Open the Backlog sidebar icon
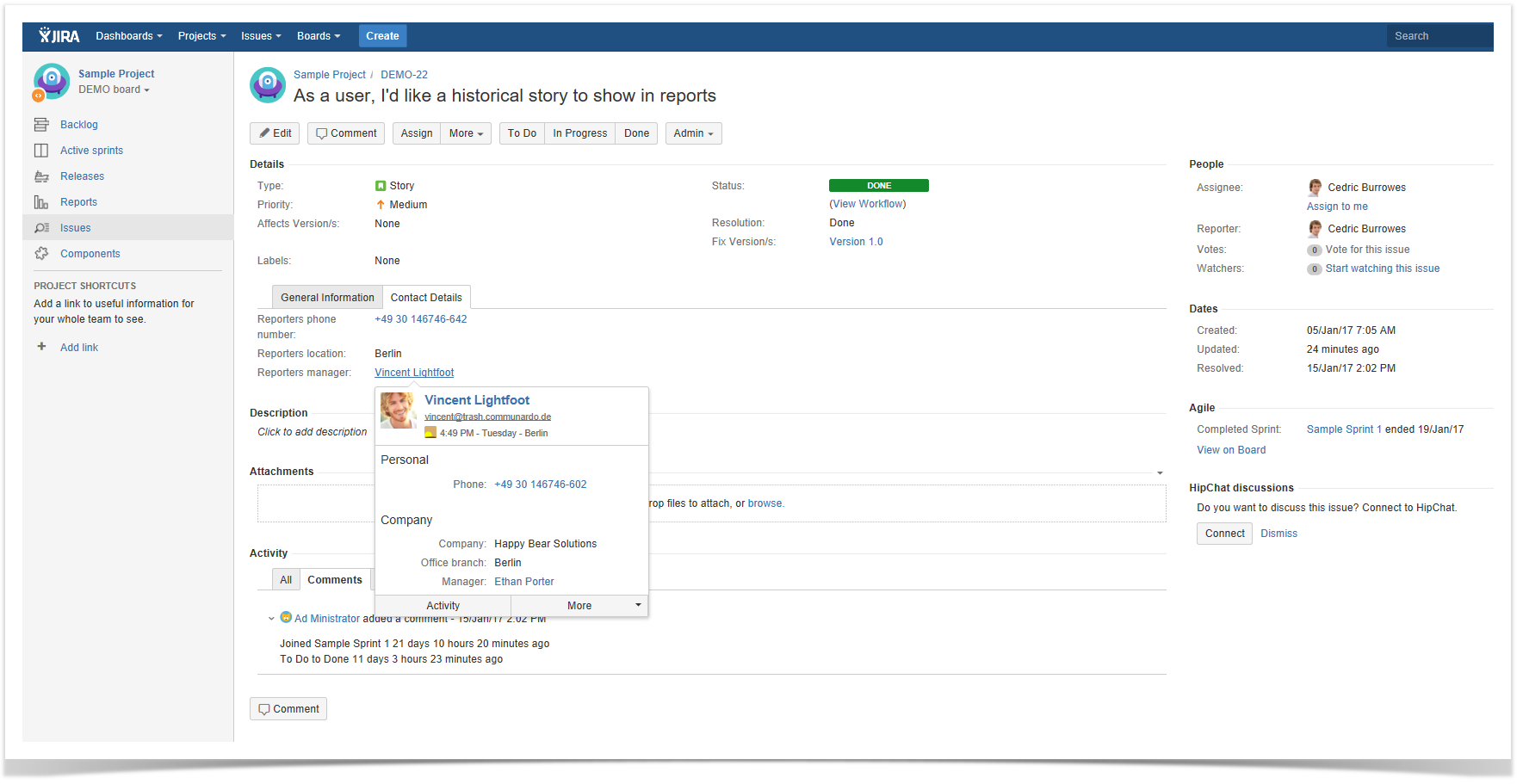 click(41, 125)
